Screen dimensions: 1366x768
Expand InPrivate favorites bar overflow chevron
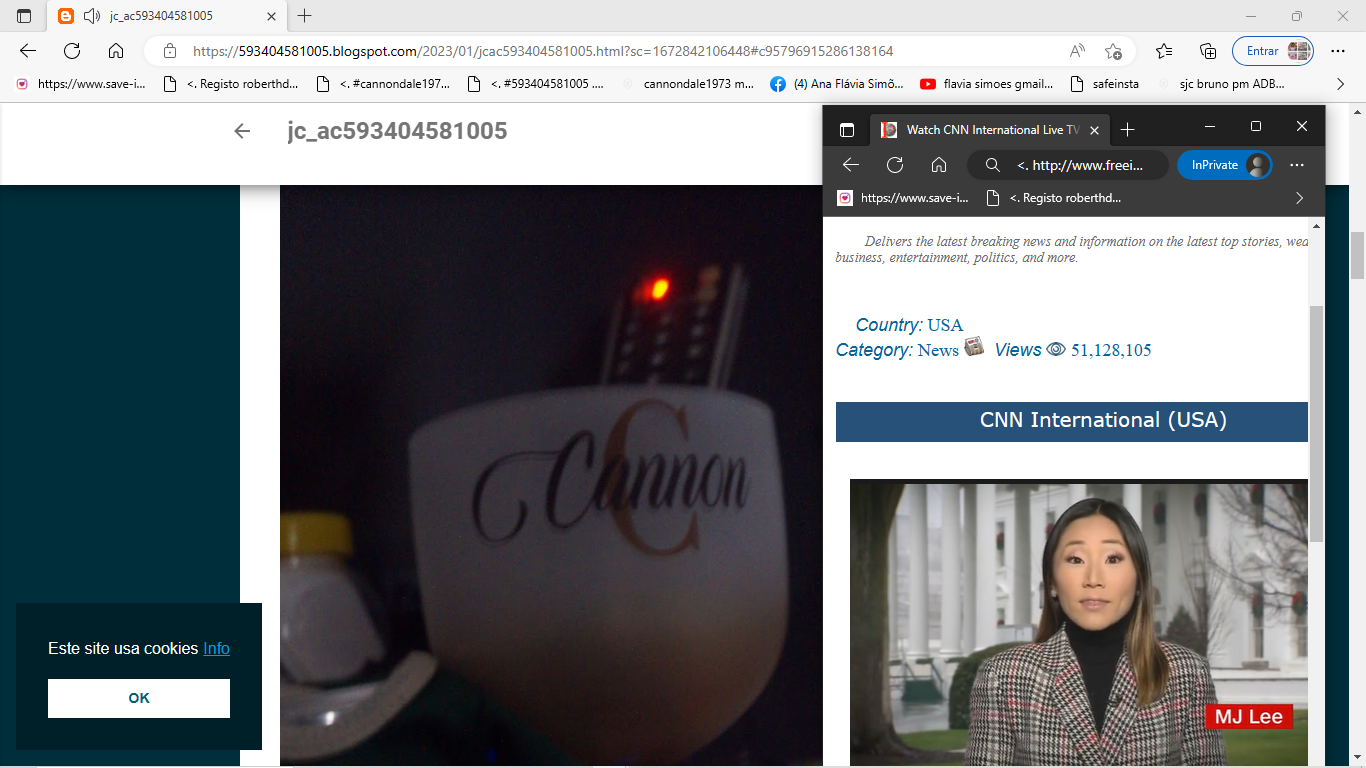[1299, 198]
